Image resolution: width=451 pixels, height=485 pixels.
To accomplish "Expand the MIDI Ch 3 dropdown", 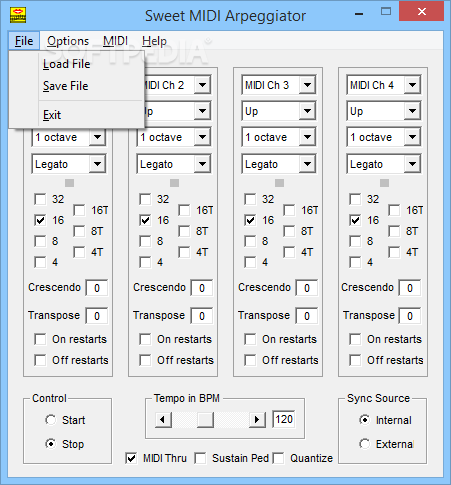I will (307, 85).
